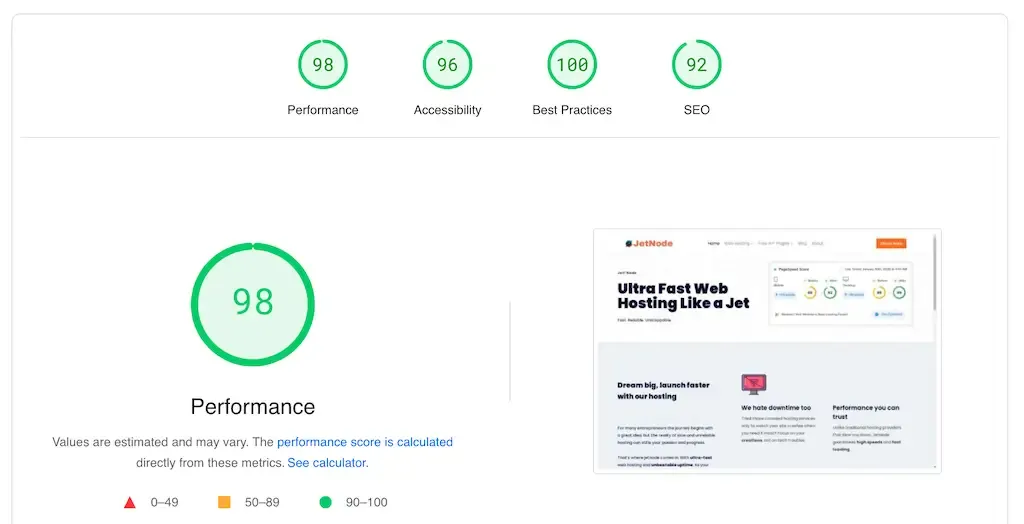Click the Accessibility label under the 96 gauge
Image resolution: width=1024 pixels, height=524 pixels.
point(447,110)
